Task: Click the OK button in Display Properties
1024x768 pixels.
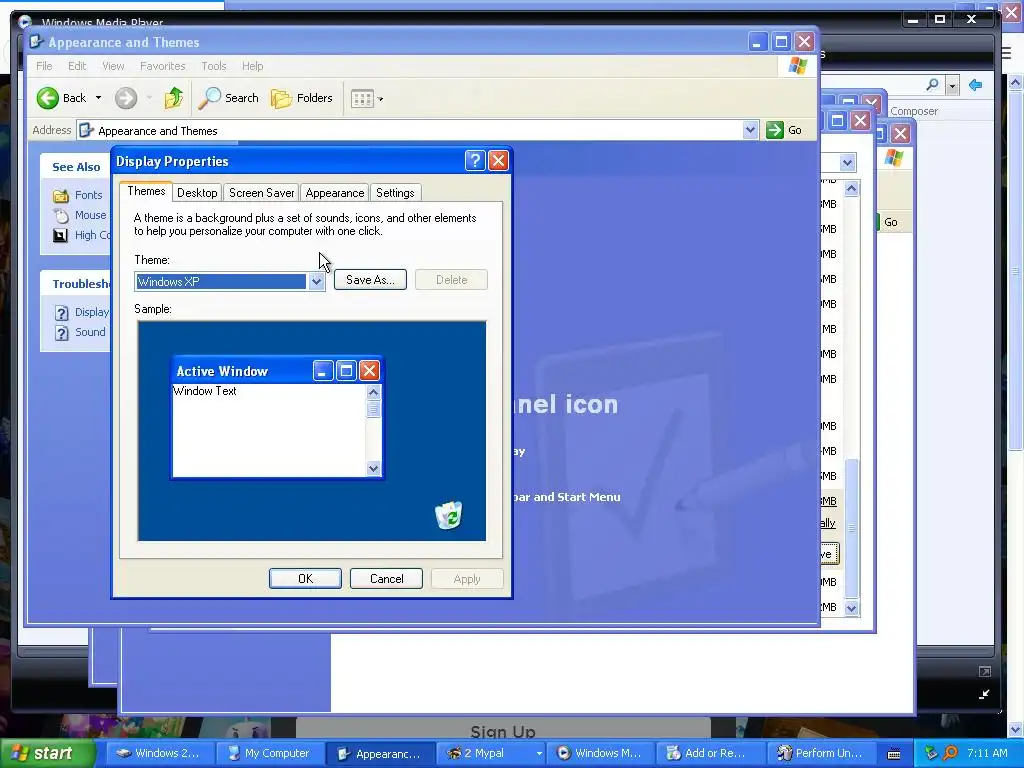Action: coord(305,579)
